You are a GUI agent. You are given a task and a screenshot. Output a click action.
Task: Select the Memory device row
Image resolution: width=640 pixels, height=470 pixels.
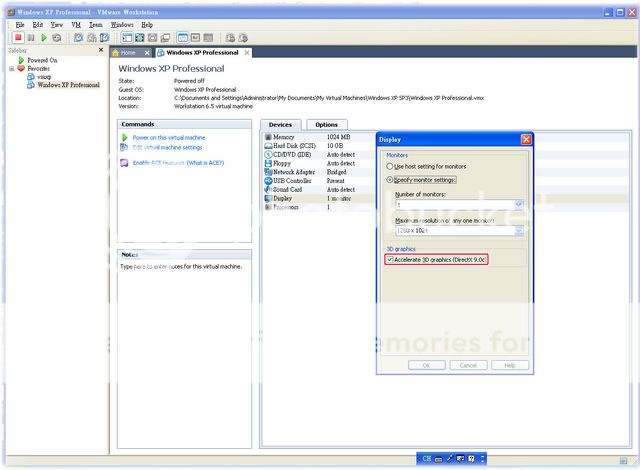point(318,137)
